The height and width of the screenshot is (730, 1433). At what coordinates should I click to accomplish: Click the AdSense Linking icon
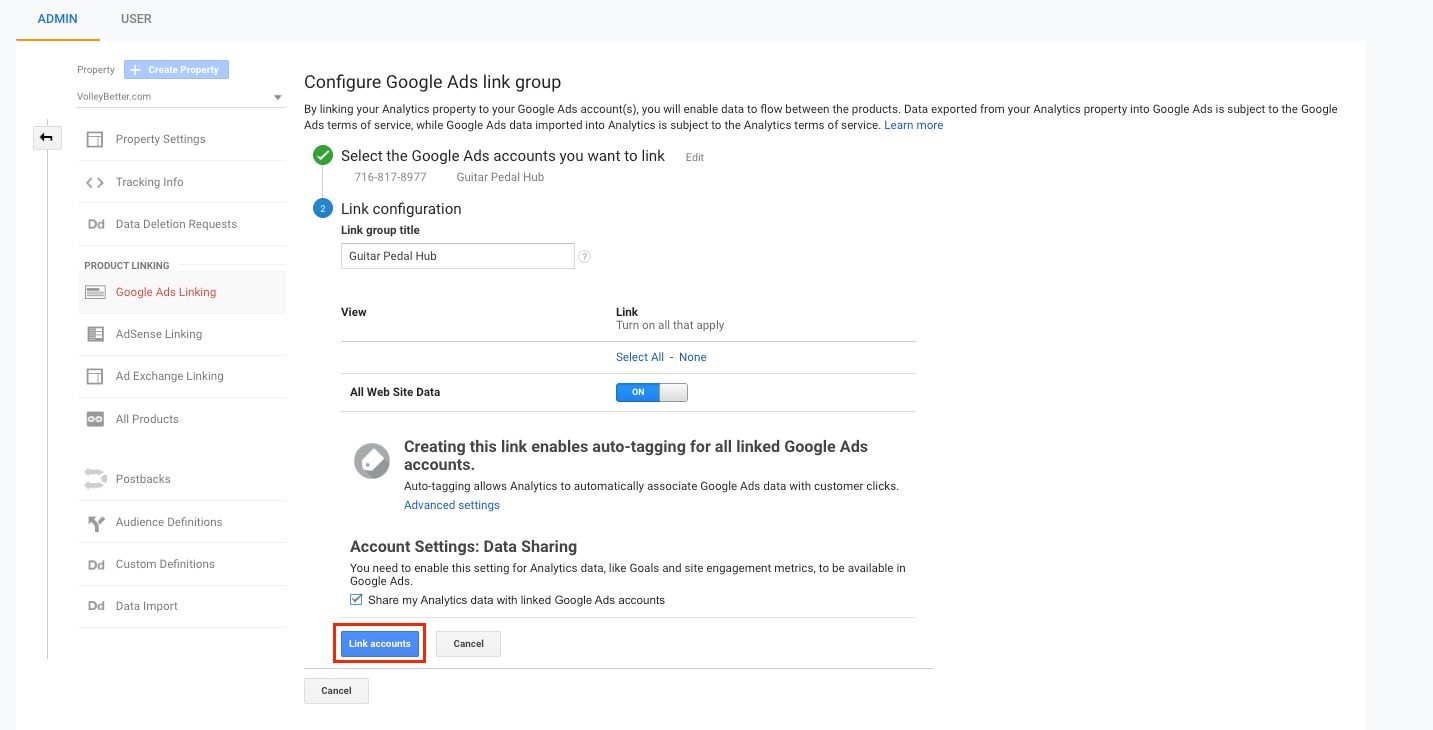pyautogui.click(x=95, y=334)
